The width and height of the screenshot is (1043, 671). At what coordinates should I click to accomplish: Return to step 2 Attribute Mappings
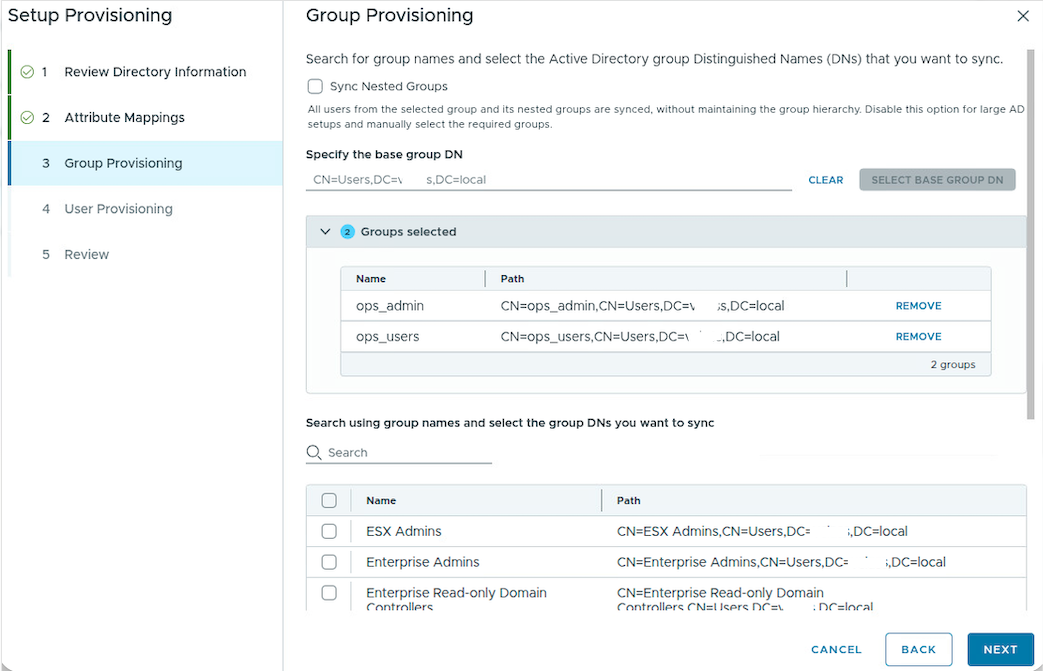(124, 117)
